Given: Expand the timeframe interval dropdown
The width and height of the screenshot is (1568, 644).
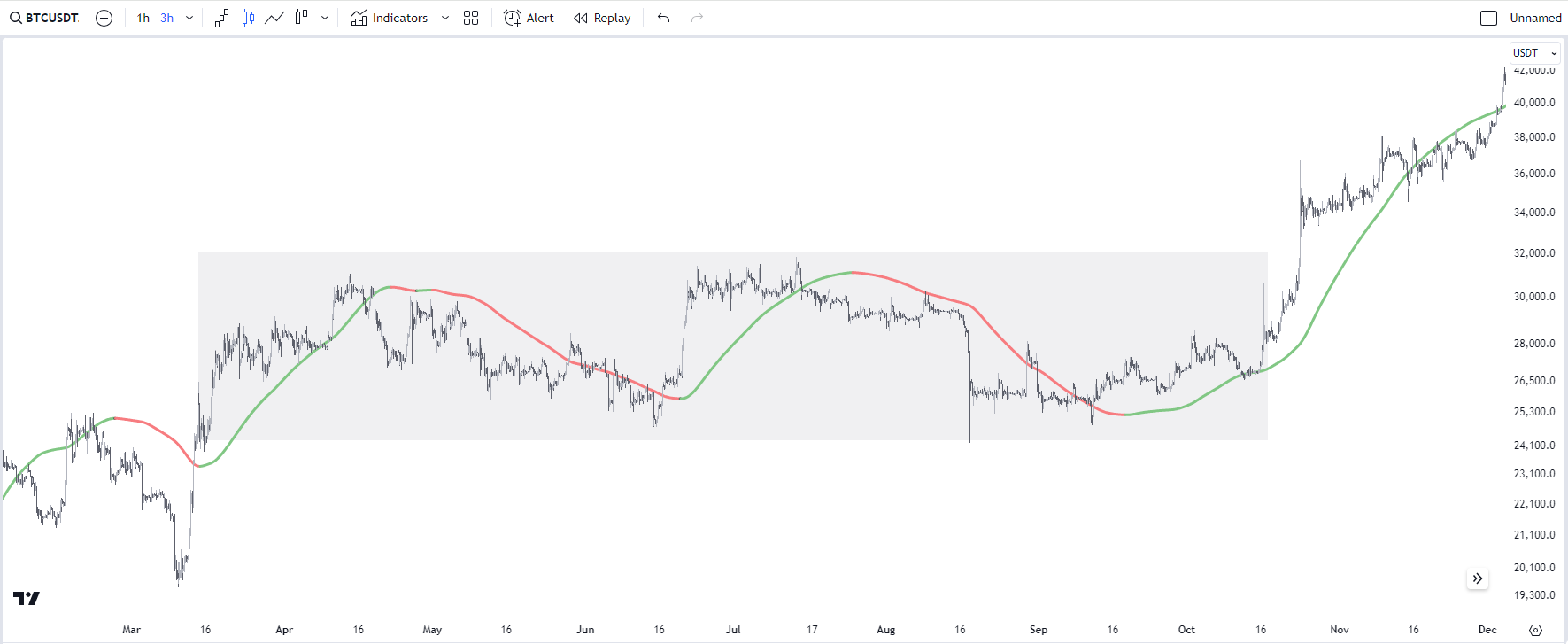Looking at the screenshot, I should click(x=189, y=18).
